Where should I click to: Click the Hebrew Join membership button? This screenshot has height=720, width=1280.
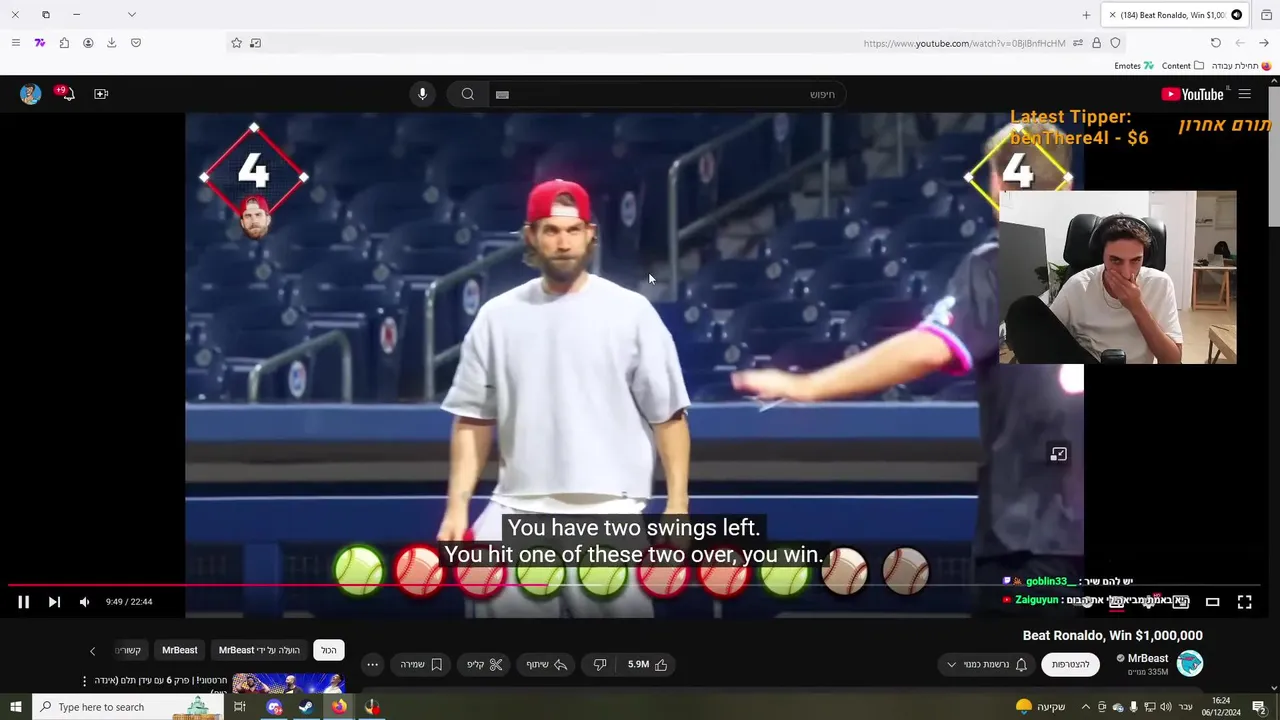click(x=1071, y=664)
